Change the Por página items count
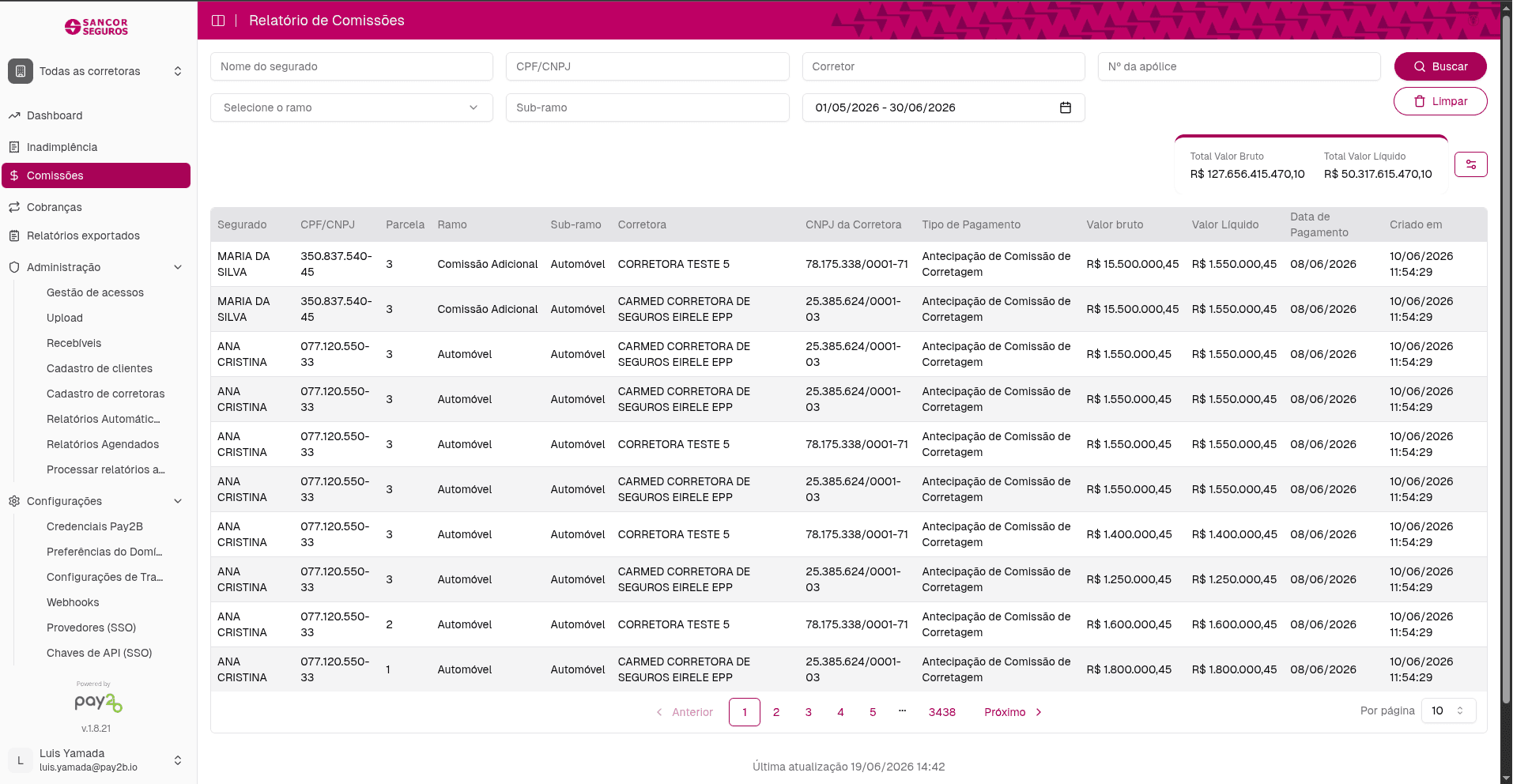Screen dimensions: 1513x784 (1448, 710)
